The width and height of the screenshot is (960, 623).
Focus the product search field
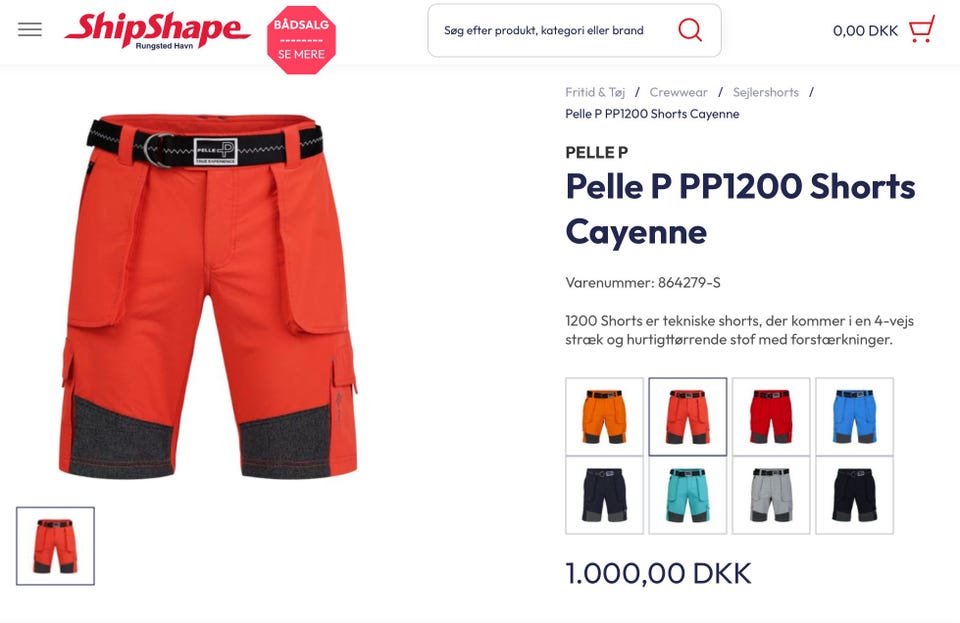point(574,31)
